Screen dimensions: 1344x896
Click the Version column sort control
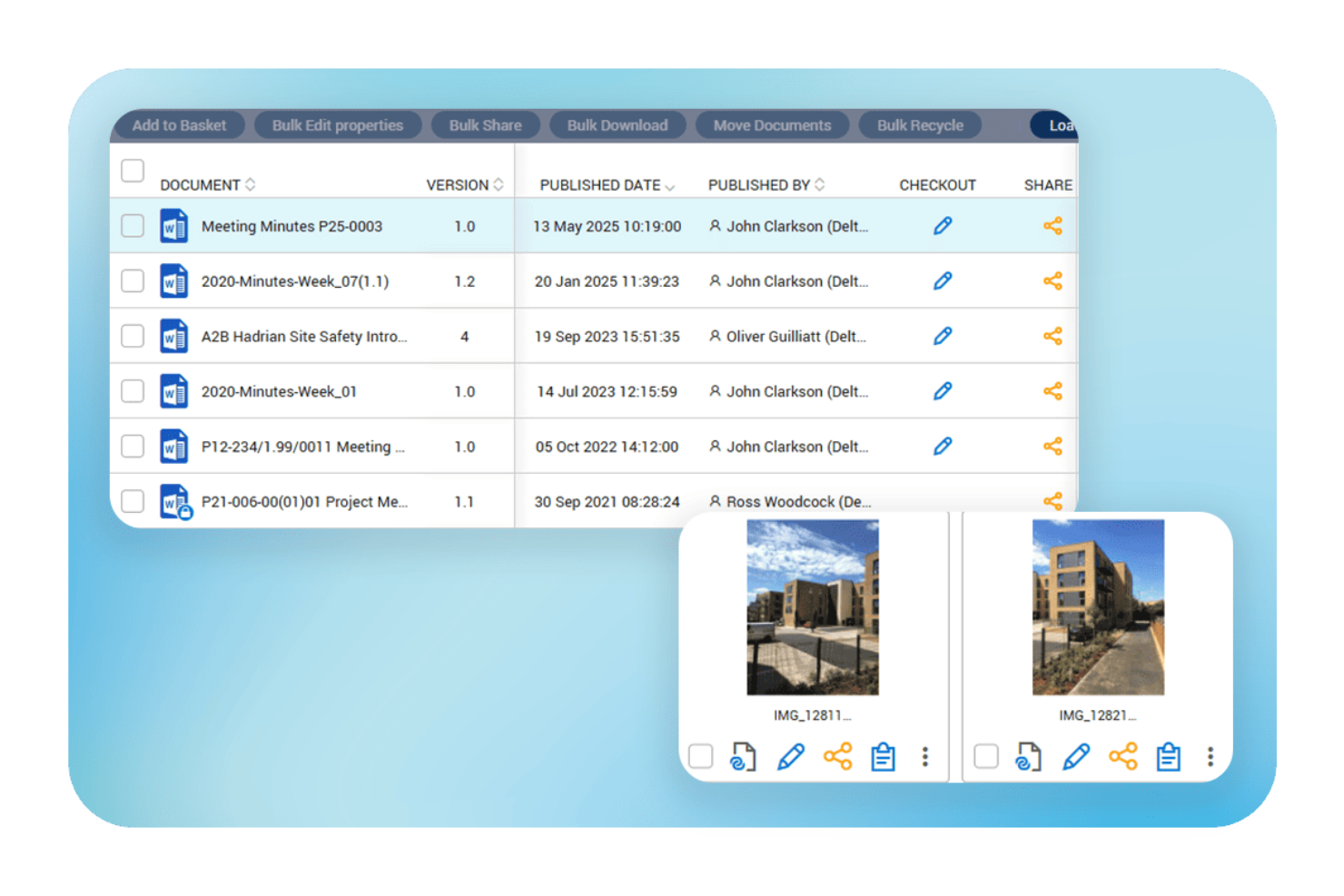[x=498, y=184]
